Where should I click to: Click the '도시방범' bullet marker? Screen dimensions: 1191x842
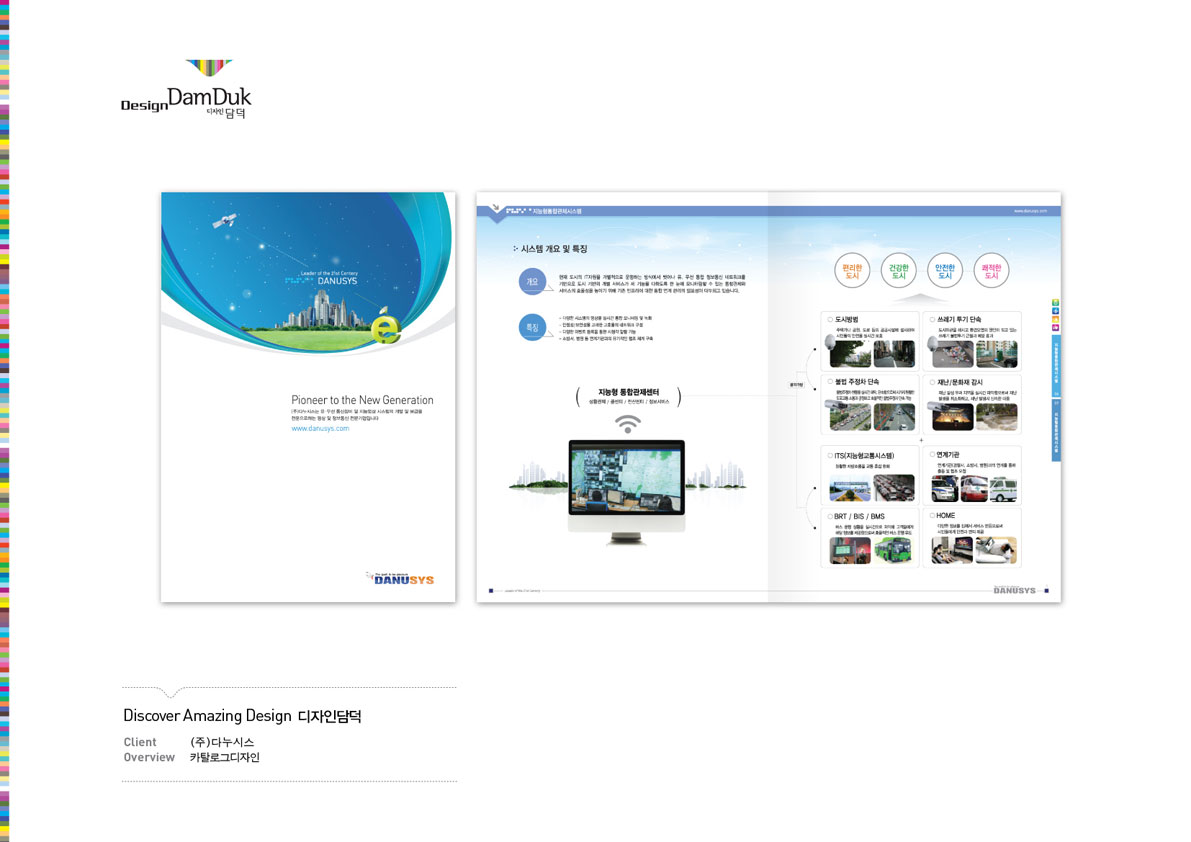pyautogui.click(x=830, y=320)
